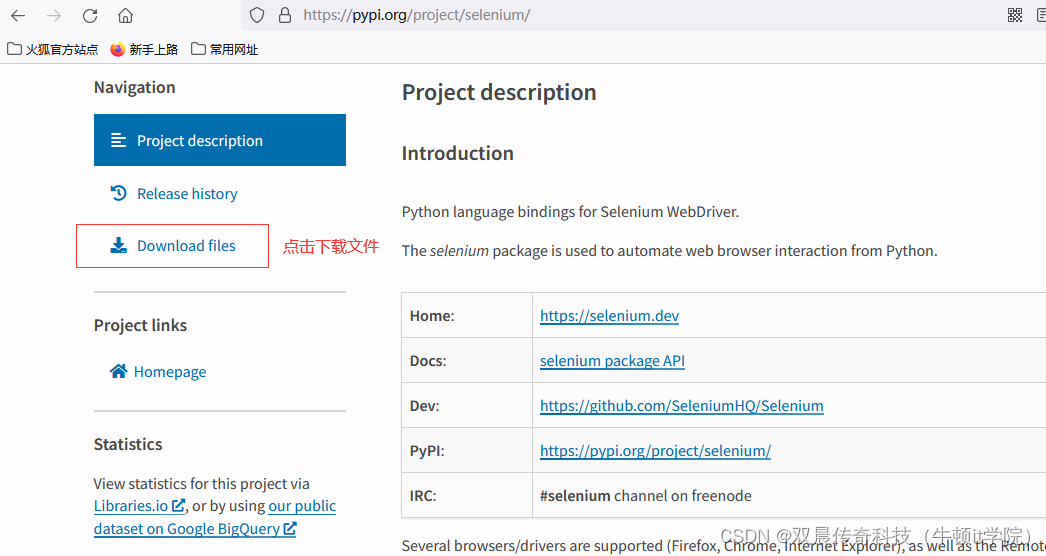1046x556 pixels.
Task: Select the Project description tab
Action: pyautogui.click(x=219, y=140)
